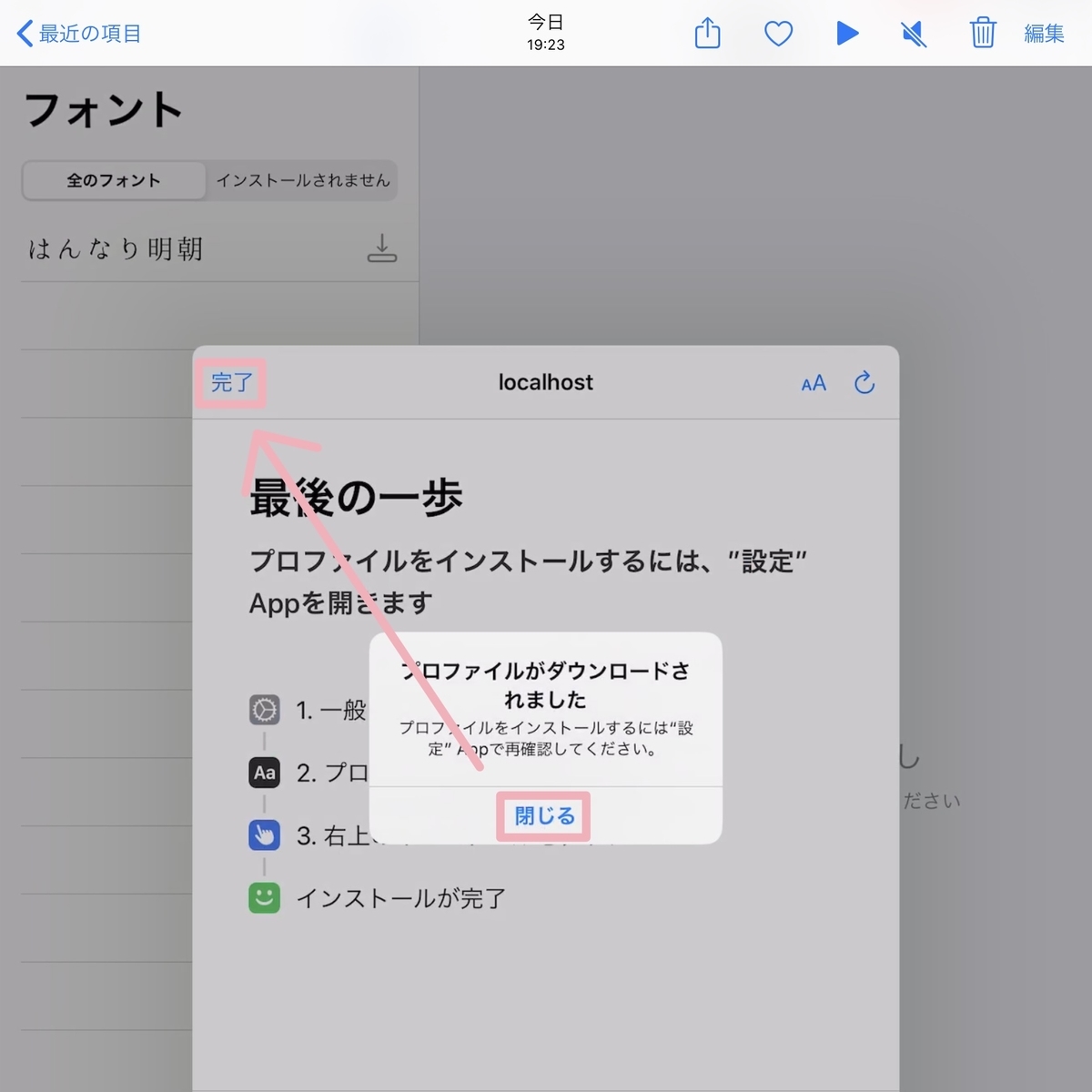Open the Share sheet icon
1092x1092 pixels.
pyautogui.click(x=708, y=33)
